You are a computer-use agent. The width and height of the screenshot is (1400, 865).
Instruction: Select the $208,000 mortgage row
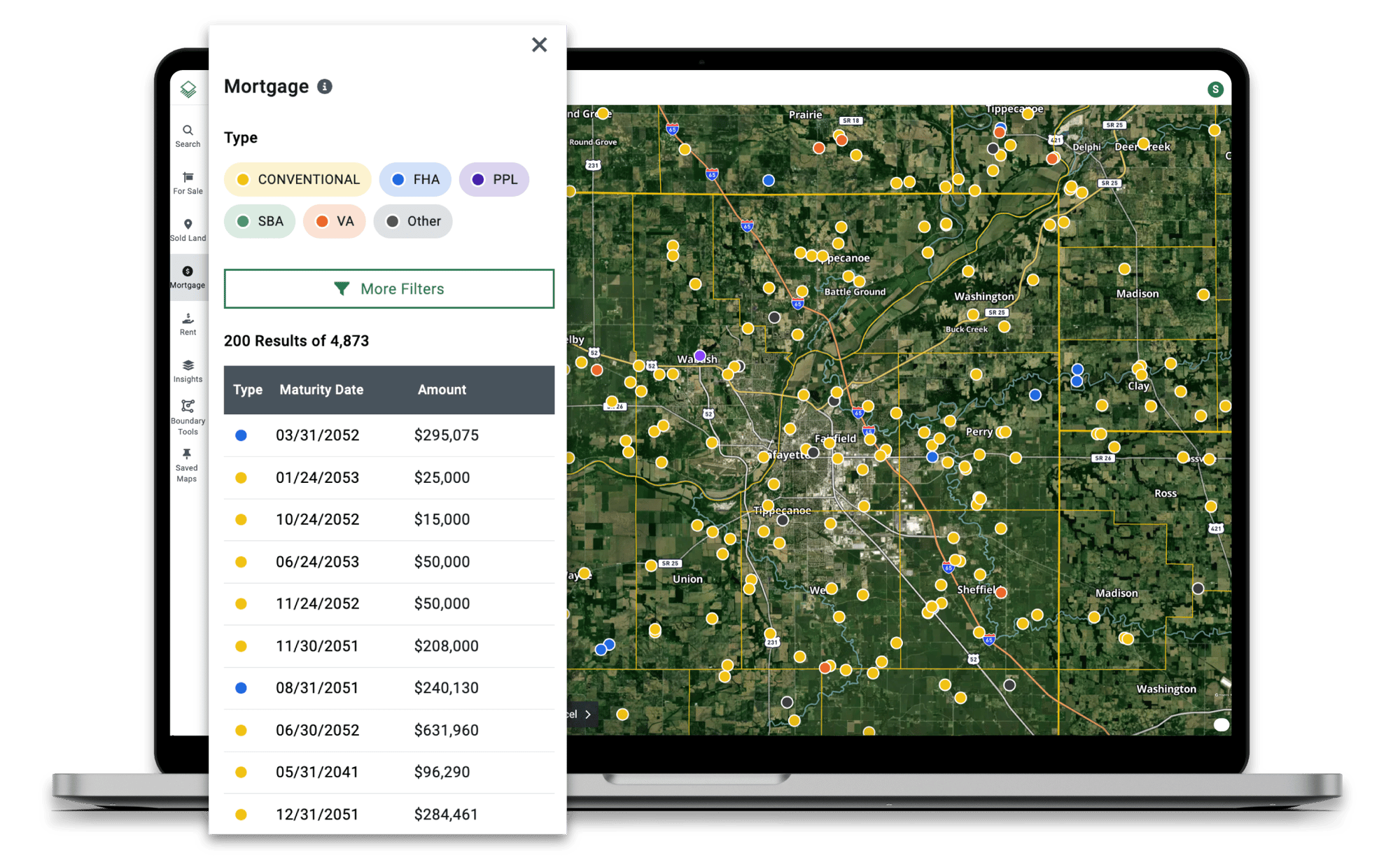(x=389, y=645)
